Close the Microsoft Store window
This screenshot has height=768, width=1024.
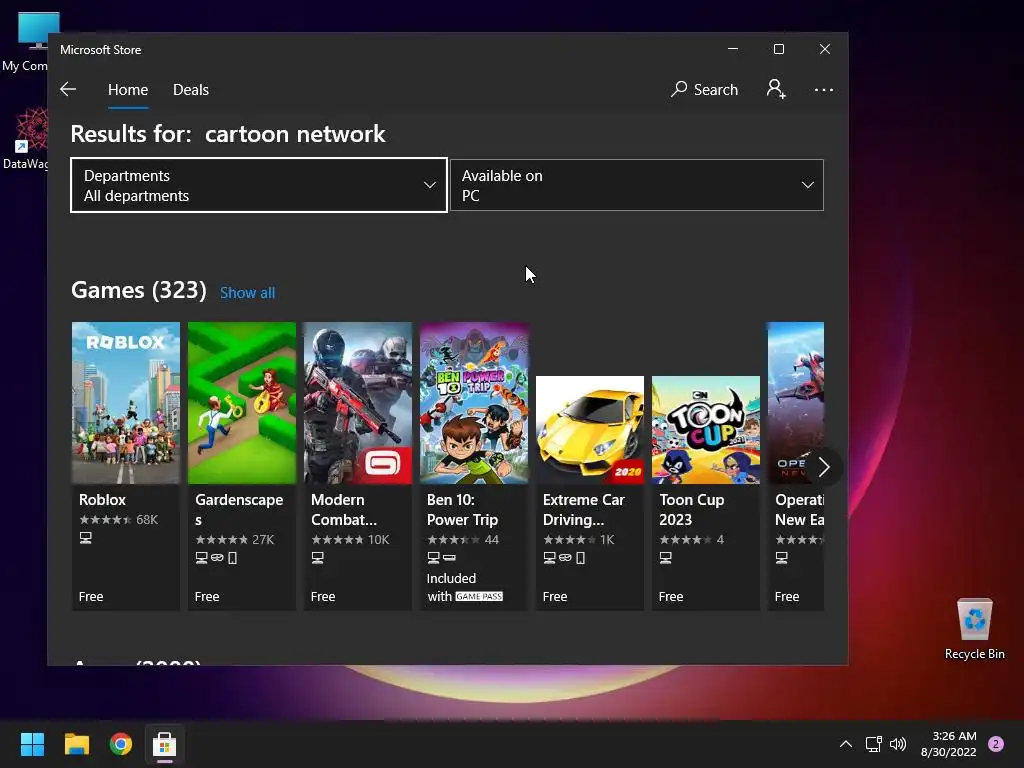(825, 49)
